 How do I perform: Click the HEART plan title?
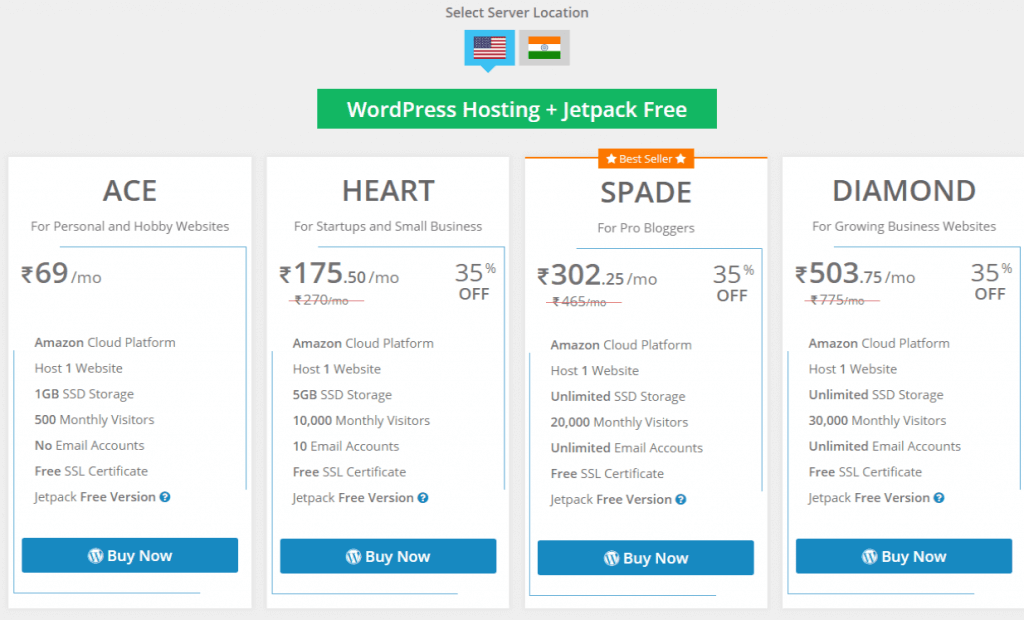[x=388, y=190]
